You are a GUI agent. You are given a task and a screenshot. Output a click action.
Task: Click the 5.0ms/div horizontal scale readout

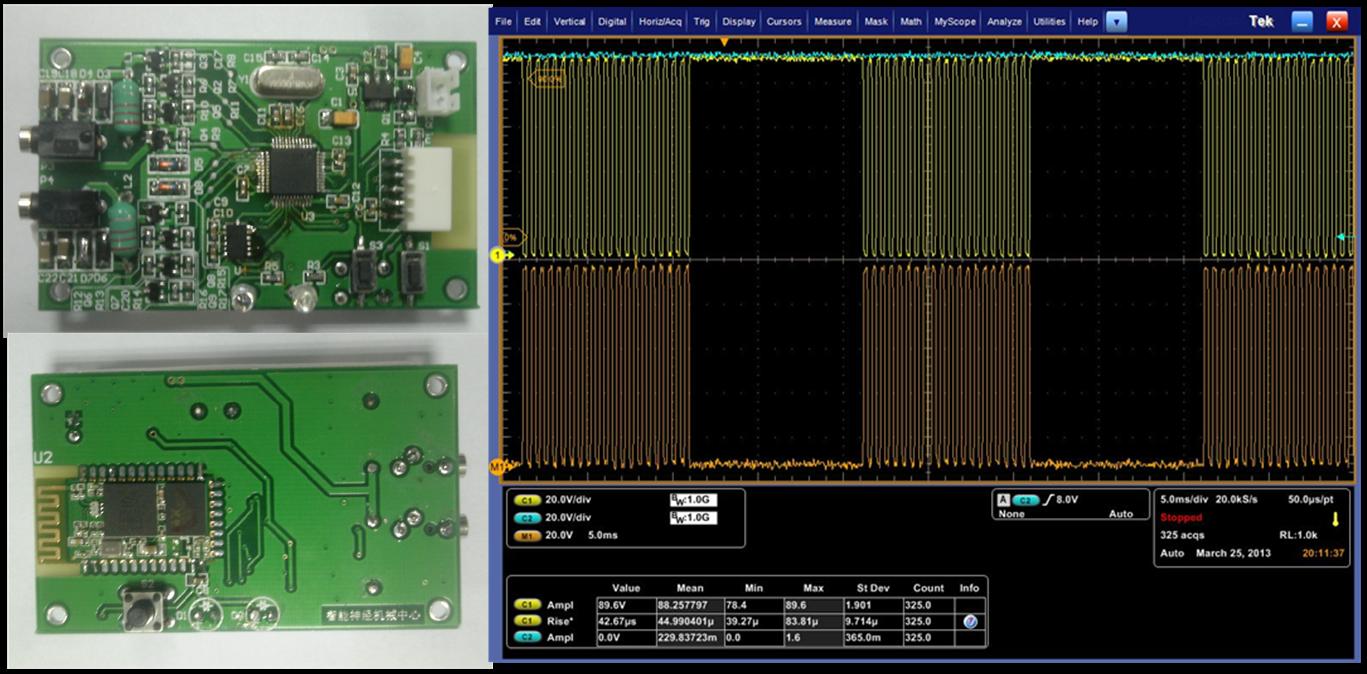point(1186,498)
